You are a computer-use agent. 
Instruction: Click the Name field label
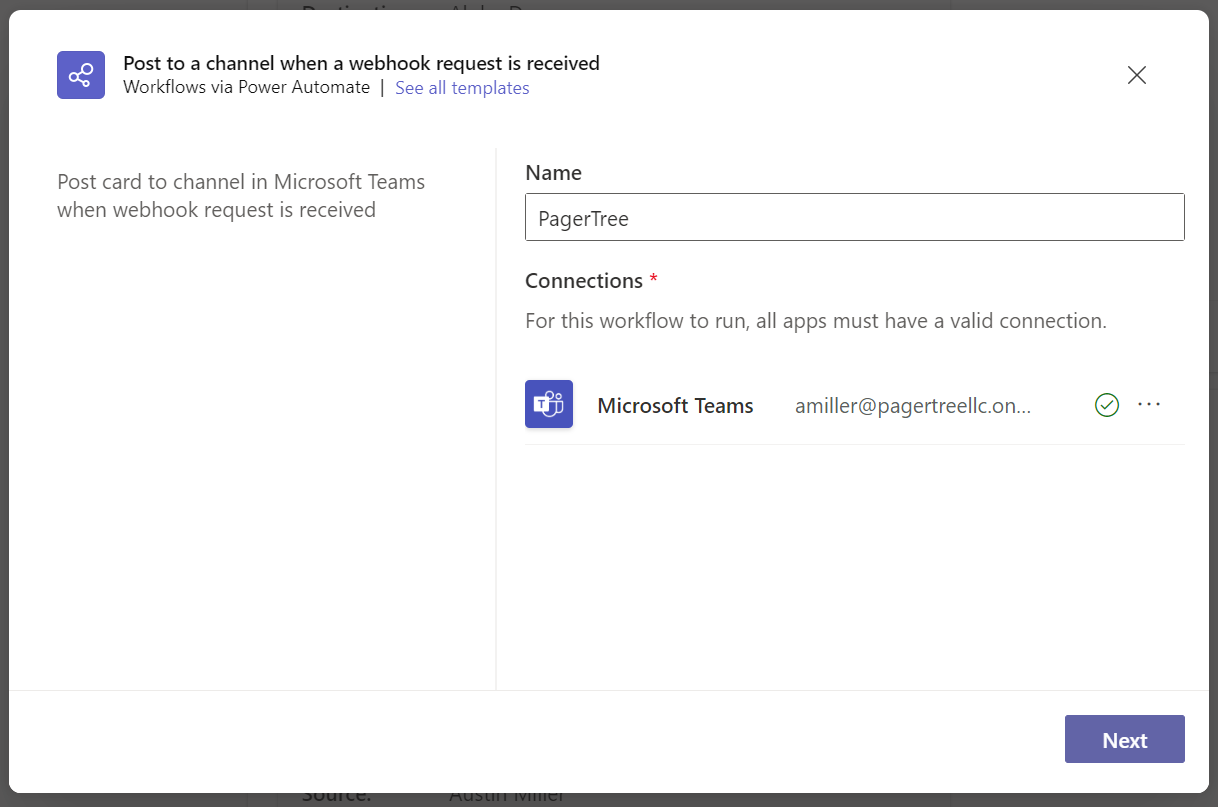tap(553, 173)
